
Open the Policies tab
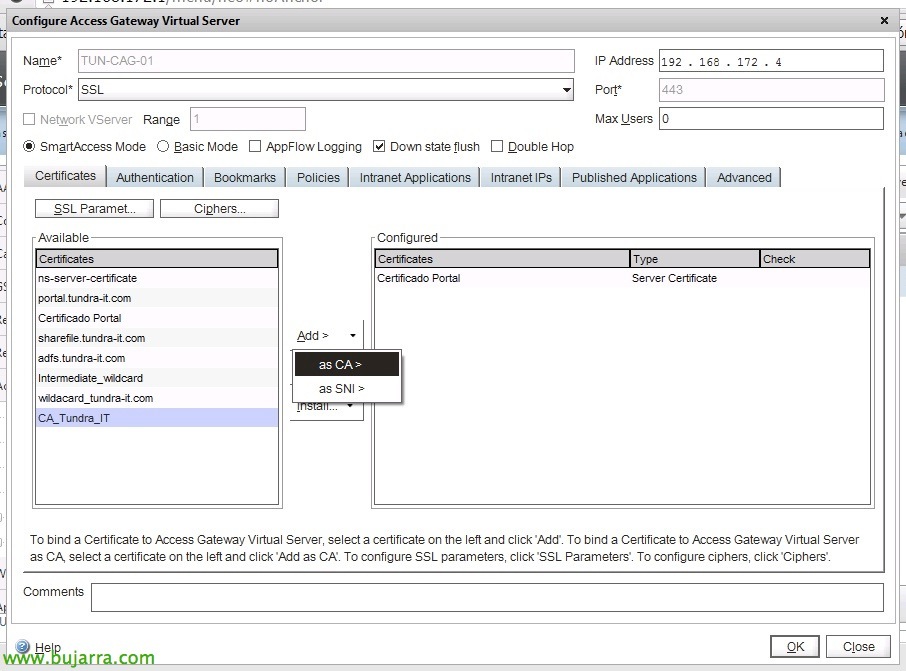[x=318, y=177]
